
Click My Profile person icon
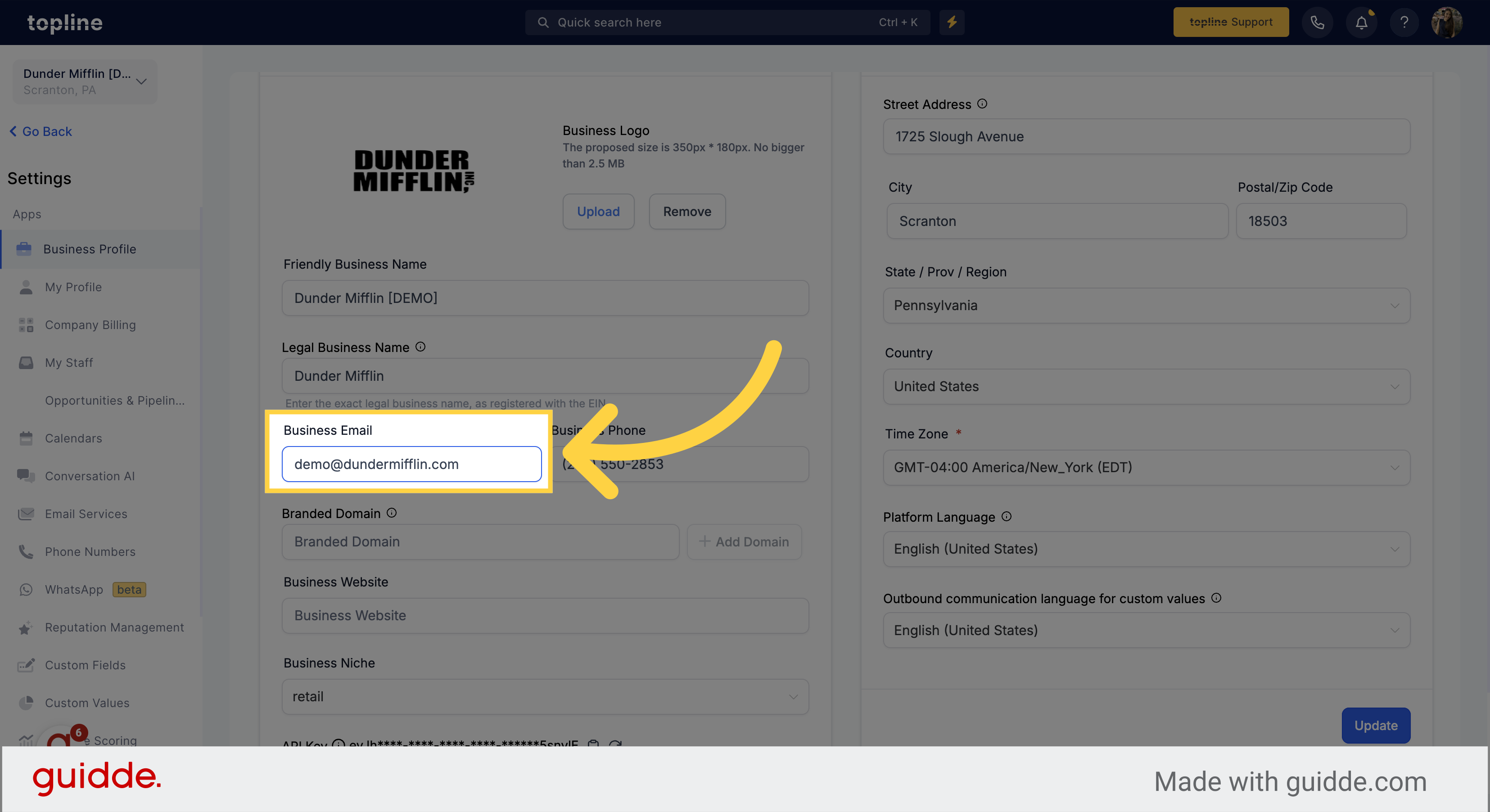click(26, 287)
